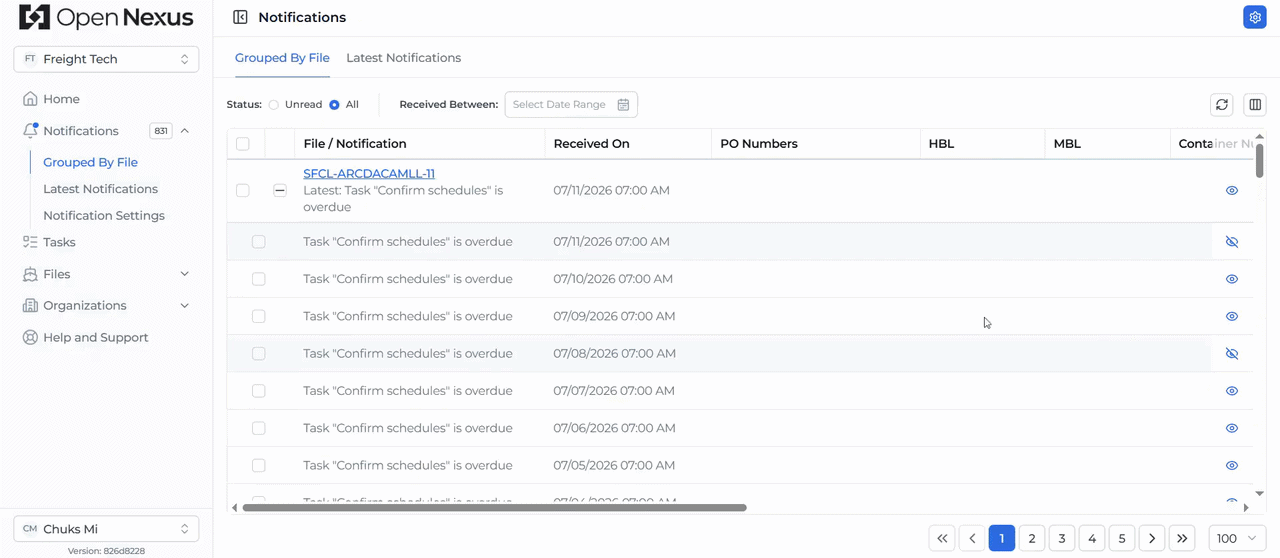Open Latest Notifications in sidebar
The height and width of the screenshot is (558, 1280).
click(x=100, y=189)
